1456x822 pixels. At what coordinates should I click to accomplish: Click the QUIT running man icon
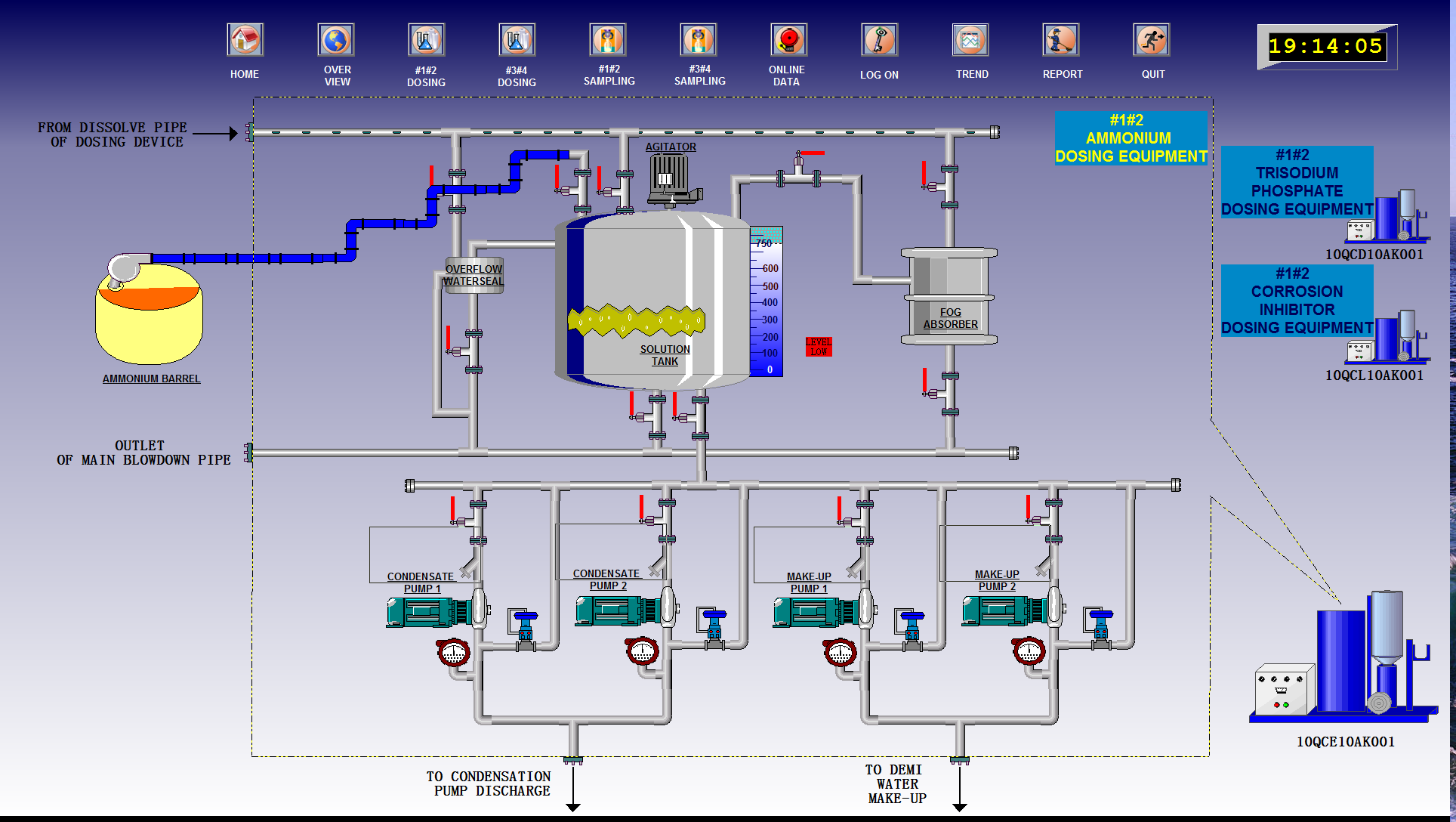pos(1152,40)
